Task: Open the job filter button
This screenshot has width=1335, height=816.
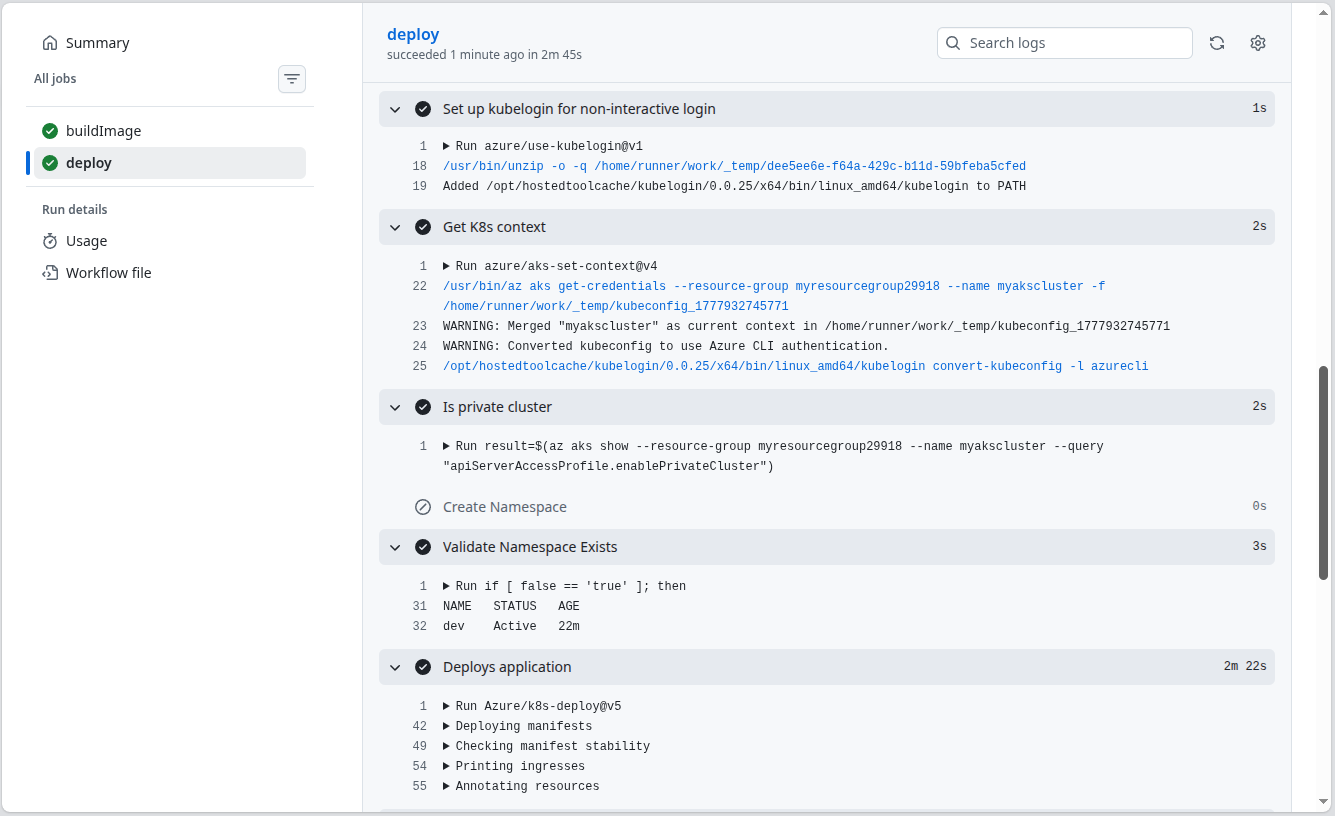Action: click(x=292, y=79)
